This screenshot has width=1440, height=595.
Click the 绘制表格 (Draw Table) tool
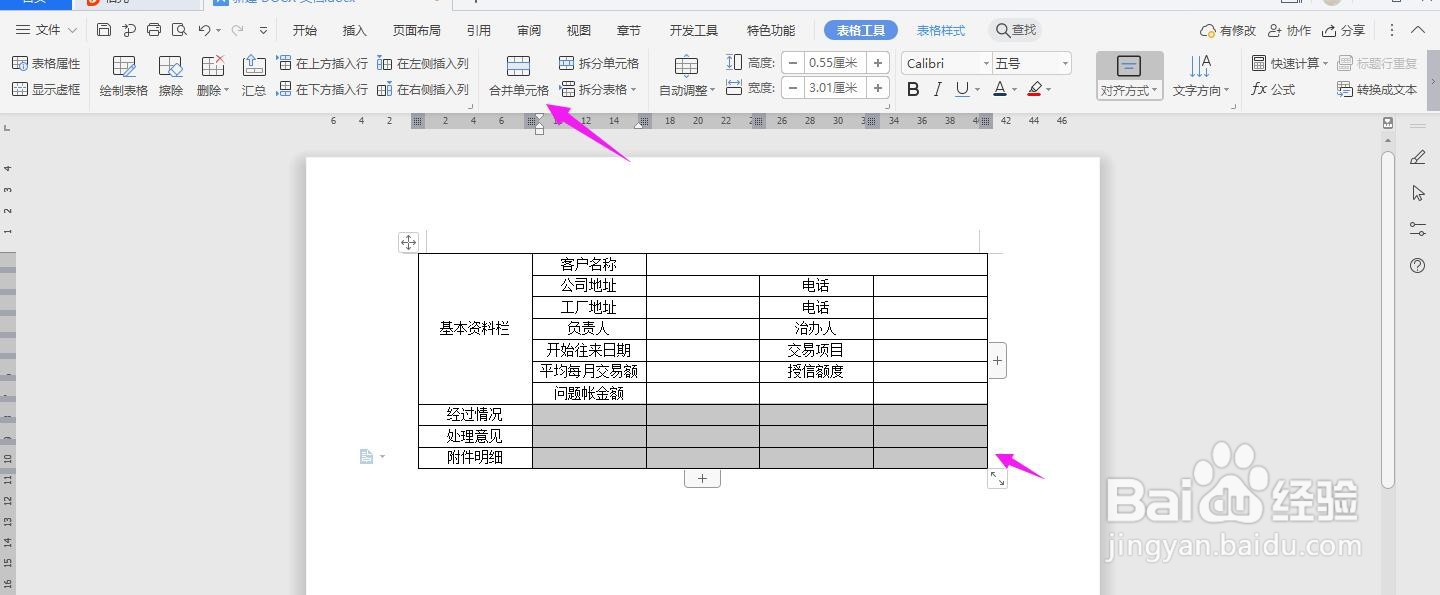click(123, 77)
